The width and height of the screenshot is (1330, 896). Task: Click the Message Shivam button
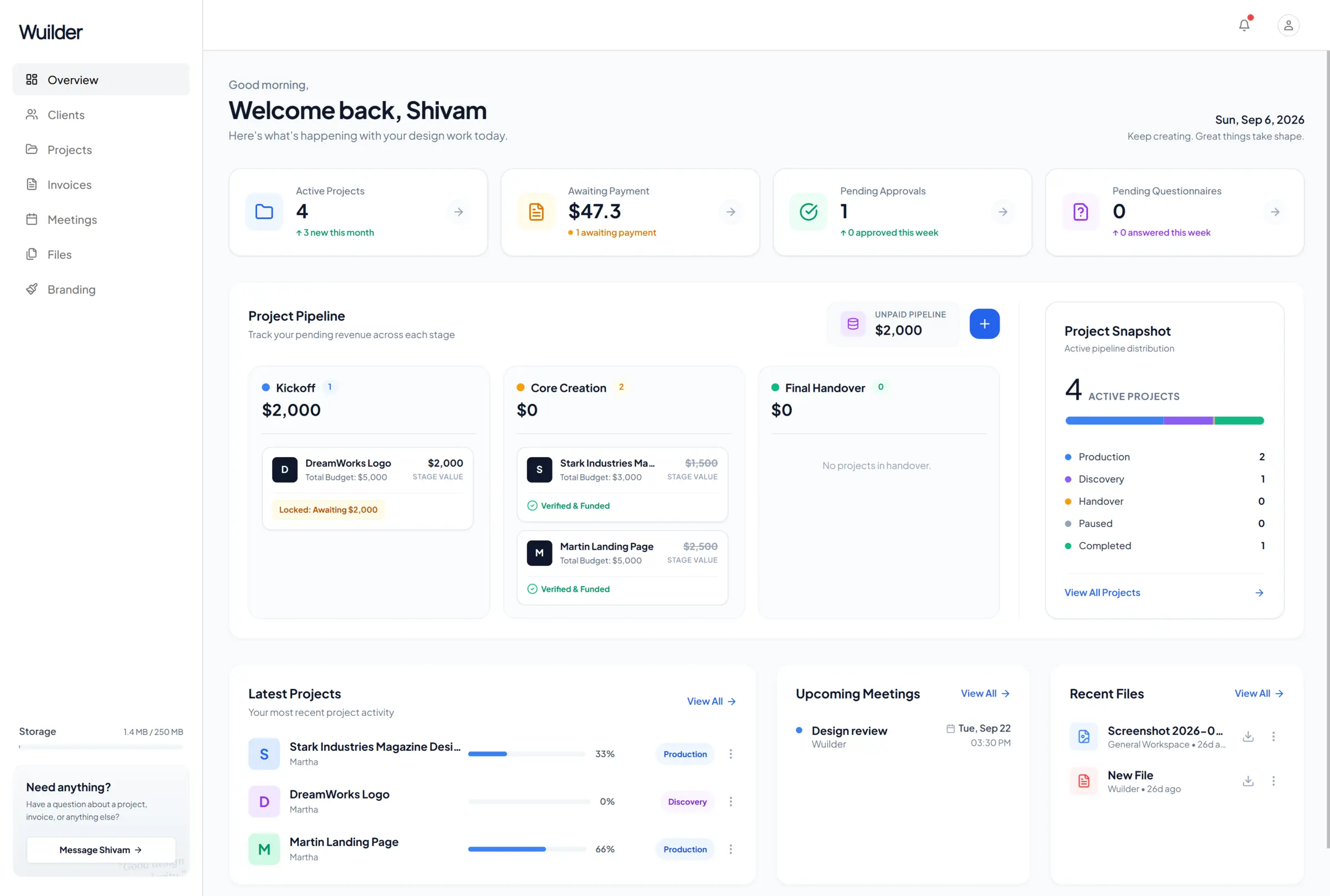[x=101, y=850]
